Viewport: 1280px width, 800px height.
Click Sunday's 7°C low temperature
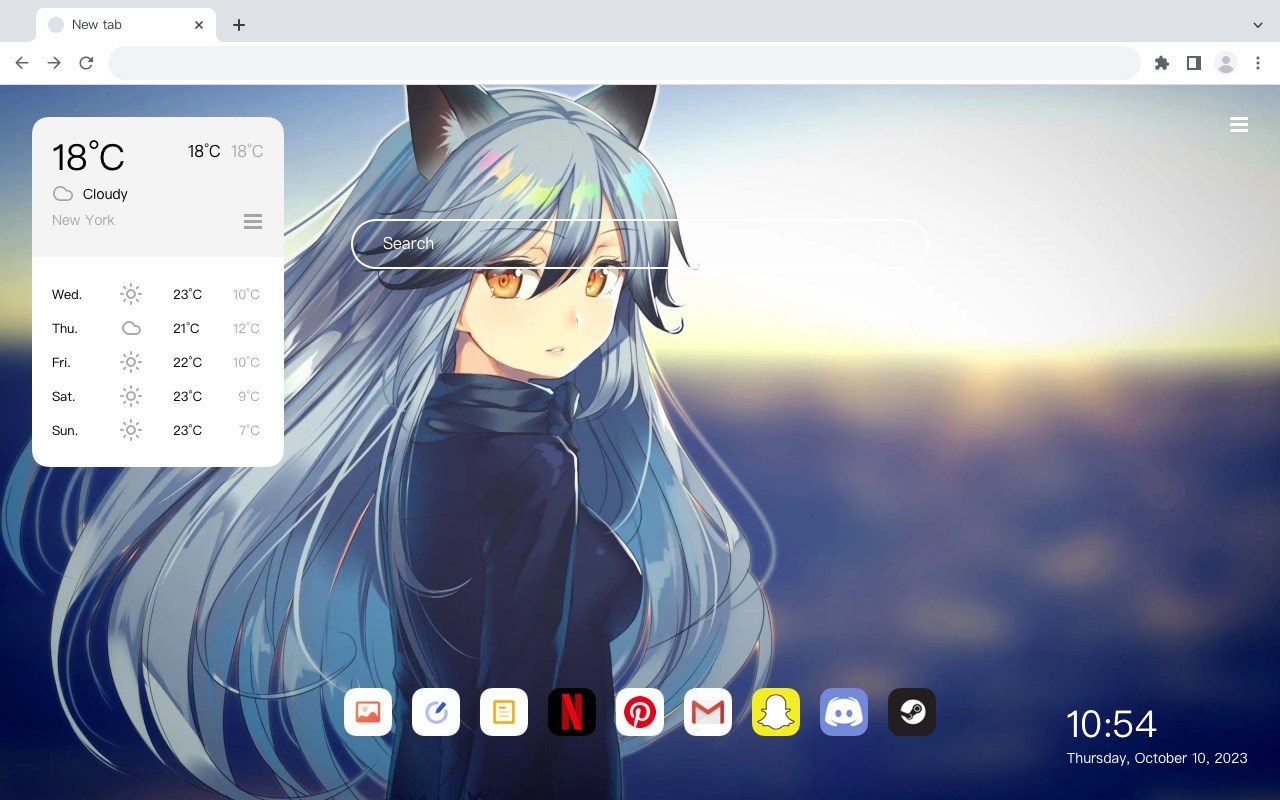(249, 430)
